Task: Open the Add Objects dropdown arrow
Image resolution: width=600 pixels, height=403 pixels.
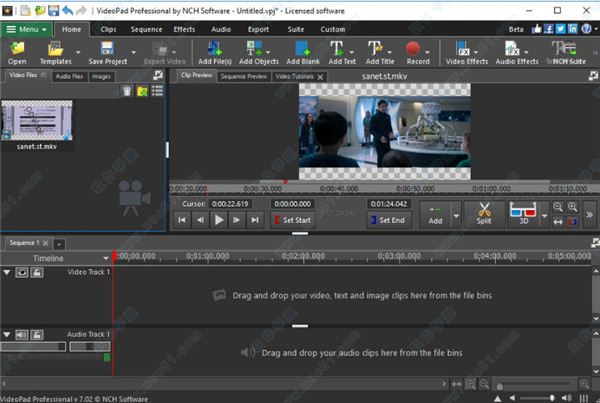Action: point(268,52)
